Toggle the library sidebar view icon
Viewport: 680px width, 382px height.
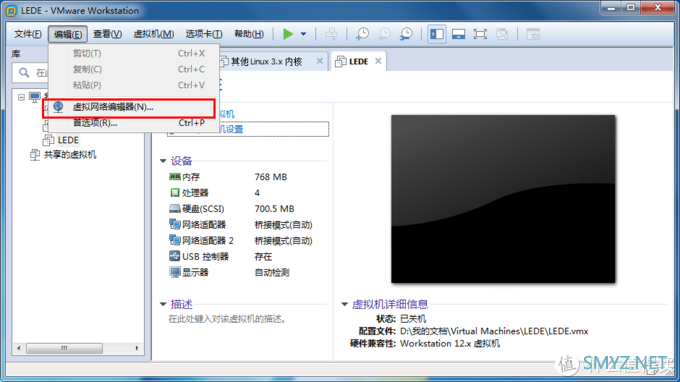(437, 34)
